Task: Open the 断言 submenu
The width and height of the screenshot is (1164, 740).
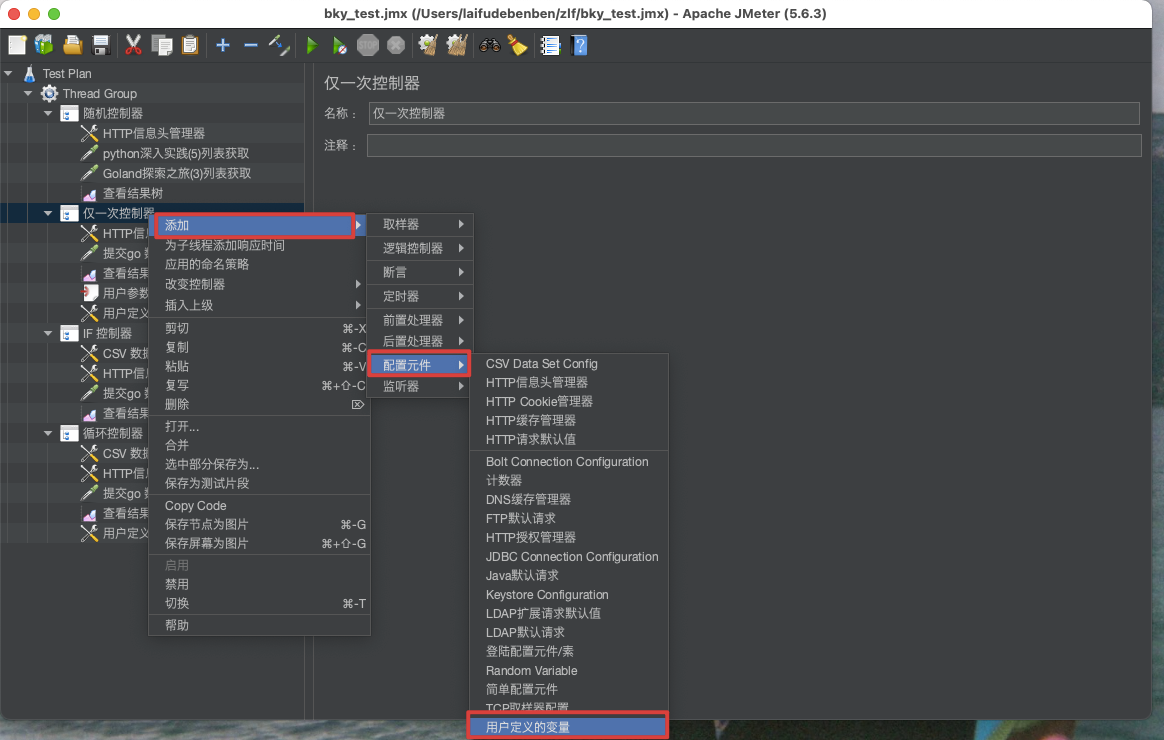Action: pyautogui.click(x=419, y=272)
